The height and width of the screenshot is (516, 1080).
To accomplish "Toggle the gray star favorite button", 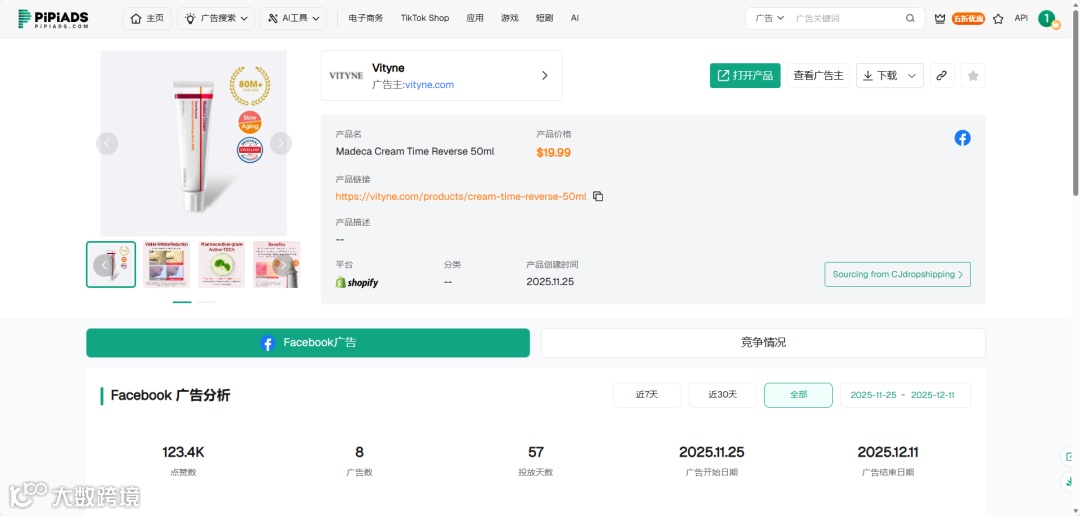I will (x=973, y=76).
